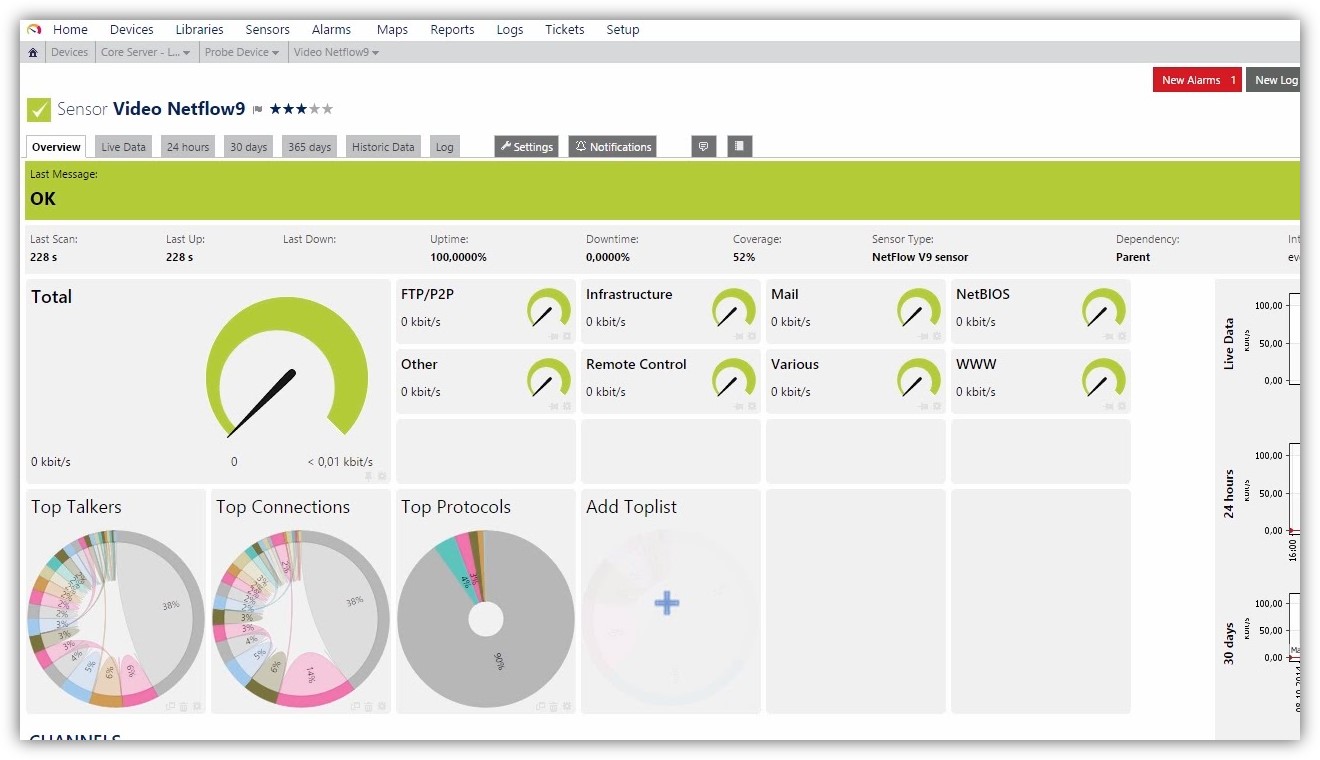The width and height of the screenshot is (1320, 760).
Task: Click the green sensor status checkmark
Action: coord(39,109)
